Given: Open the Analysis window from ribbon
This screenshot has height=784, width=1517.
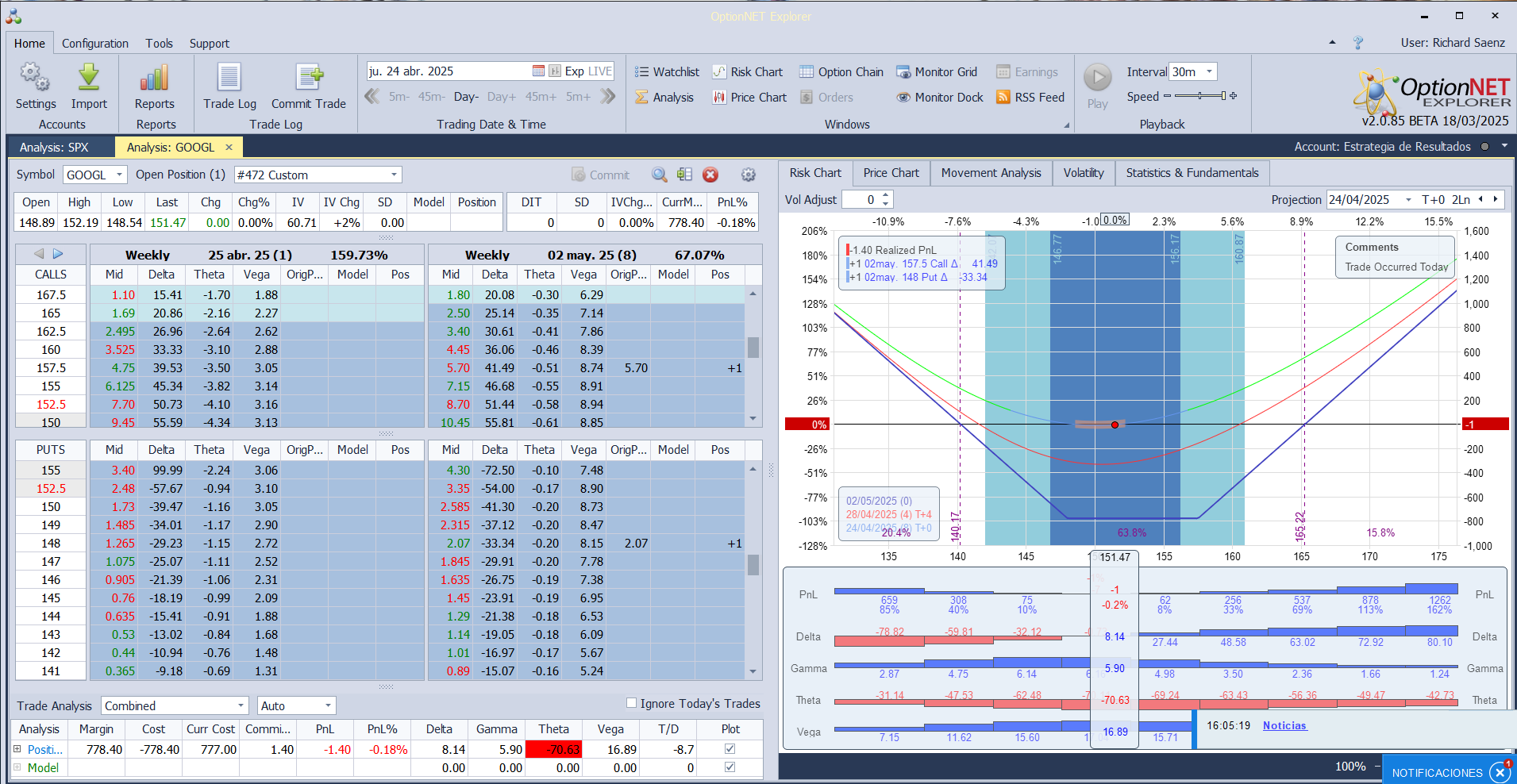Looking at the screenshot, I should [664, 98].
